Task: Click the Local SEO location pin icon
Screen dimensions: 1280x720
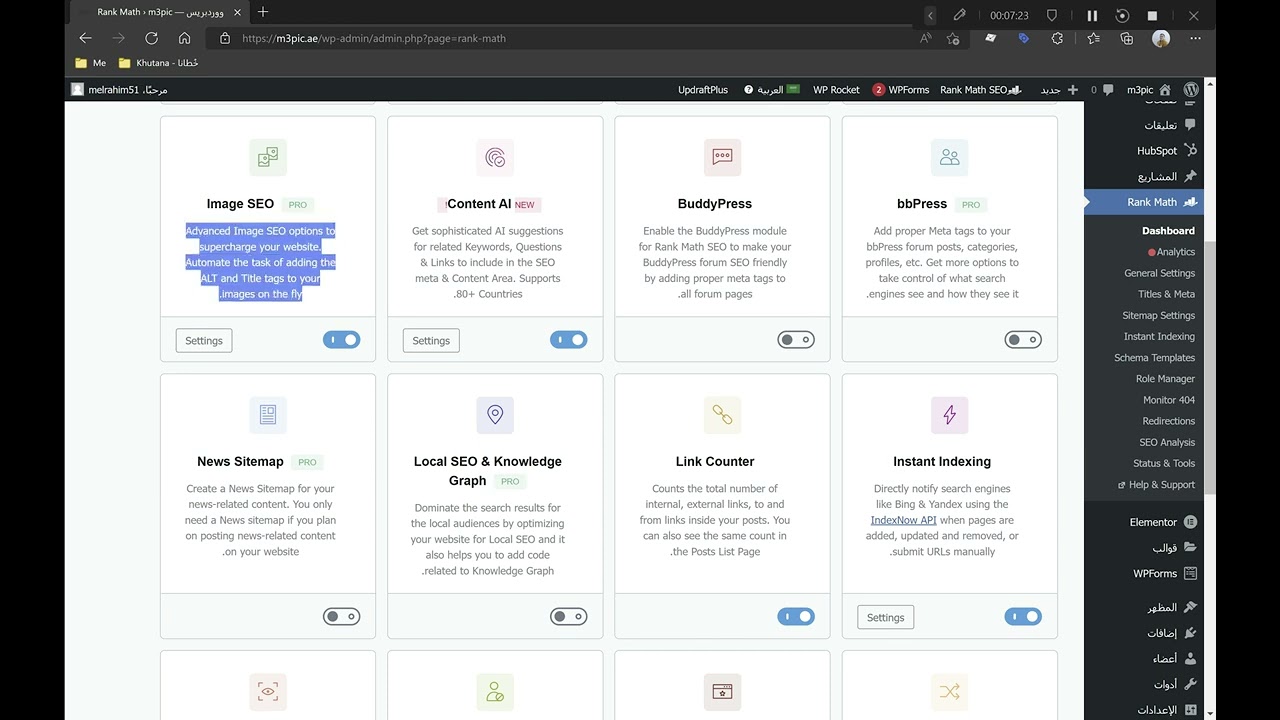Action: point(495,415)
